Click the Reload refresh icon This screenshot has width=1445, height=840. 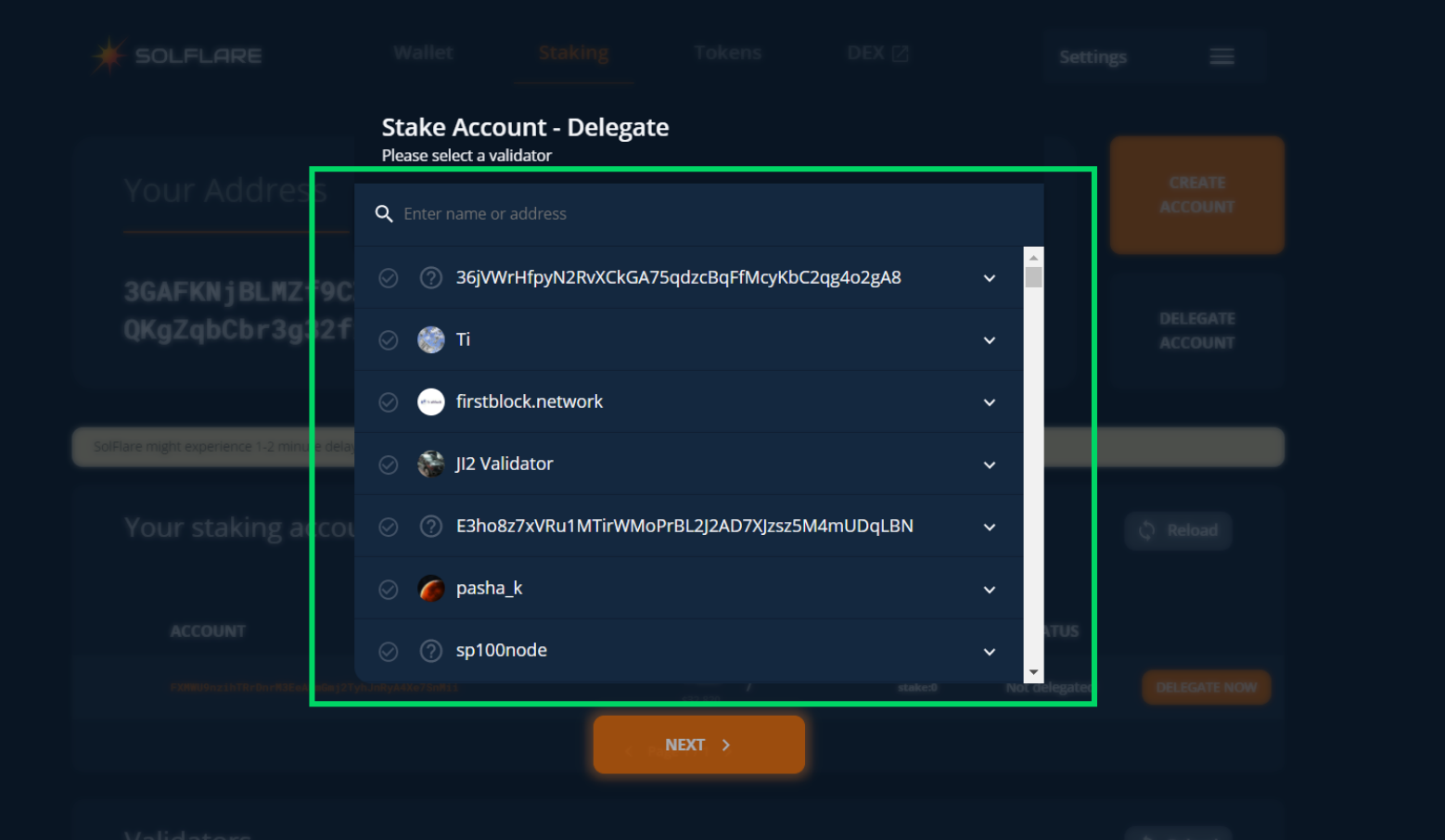tap(1147, 530)
